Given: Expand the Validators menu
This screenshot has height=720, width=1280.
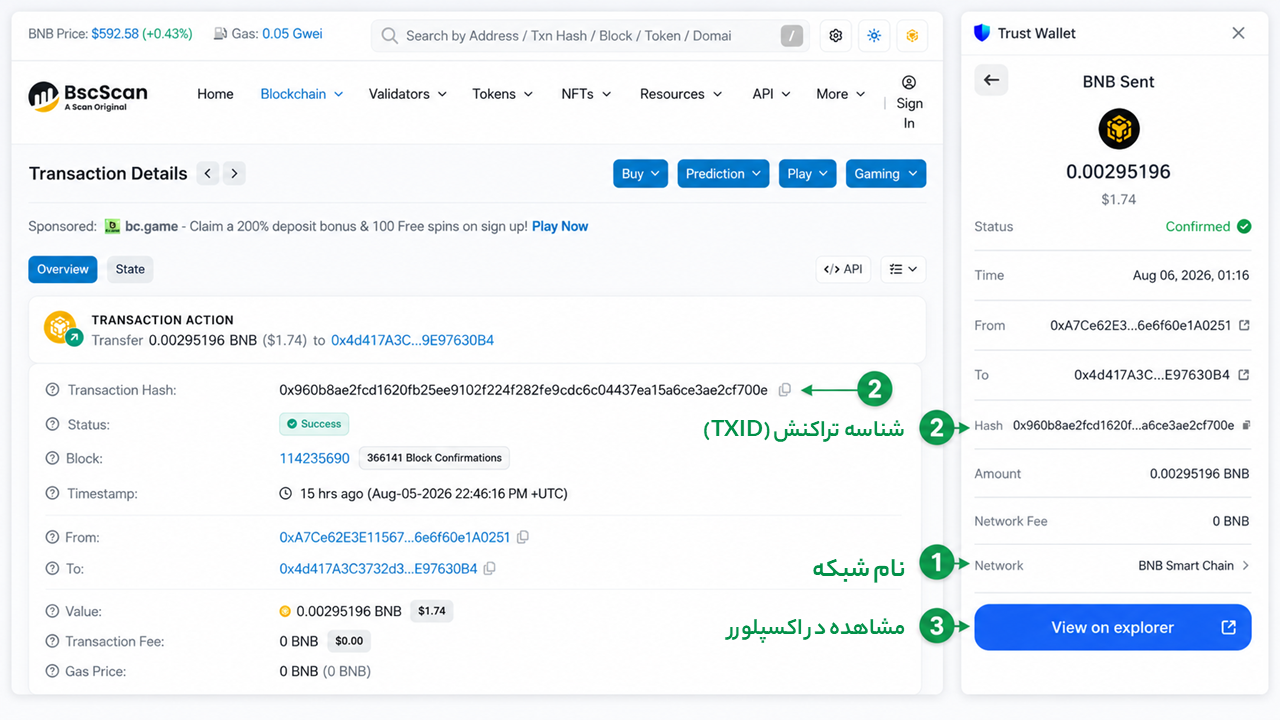Looking at the screenshot, I should (407, 94).
